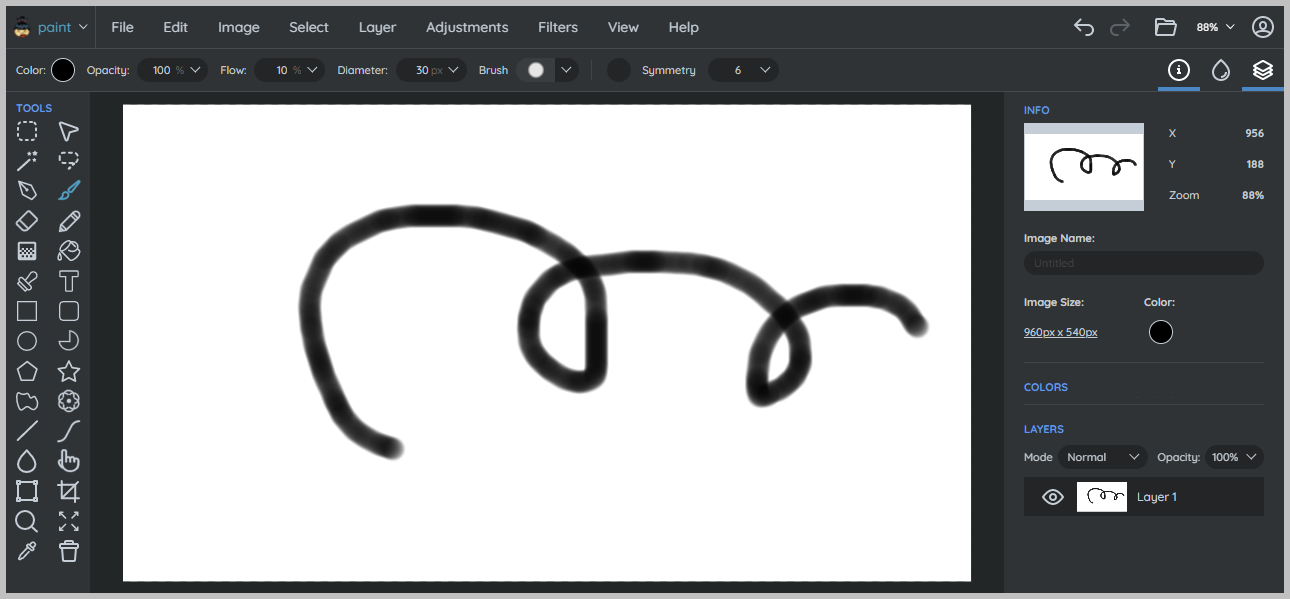The image size is (1290, 599).
Task: Select the Curve tool
Action: 68,431
